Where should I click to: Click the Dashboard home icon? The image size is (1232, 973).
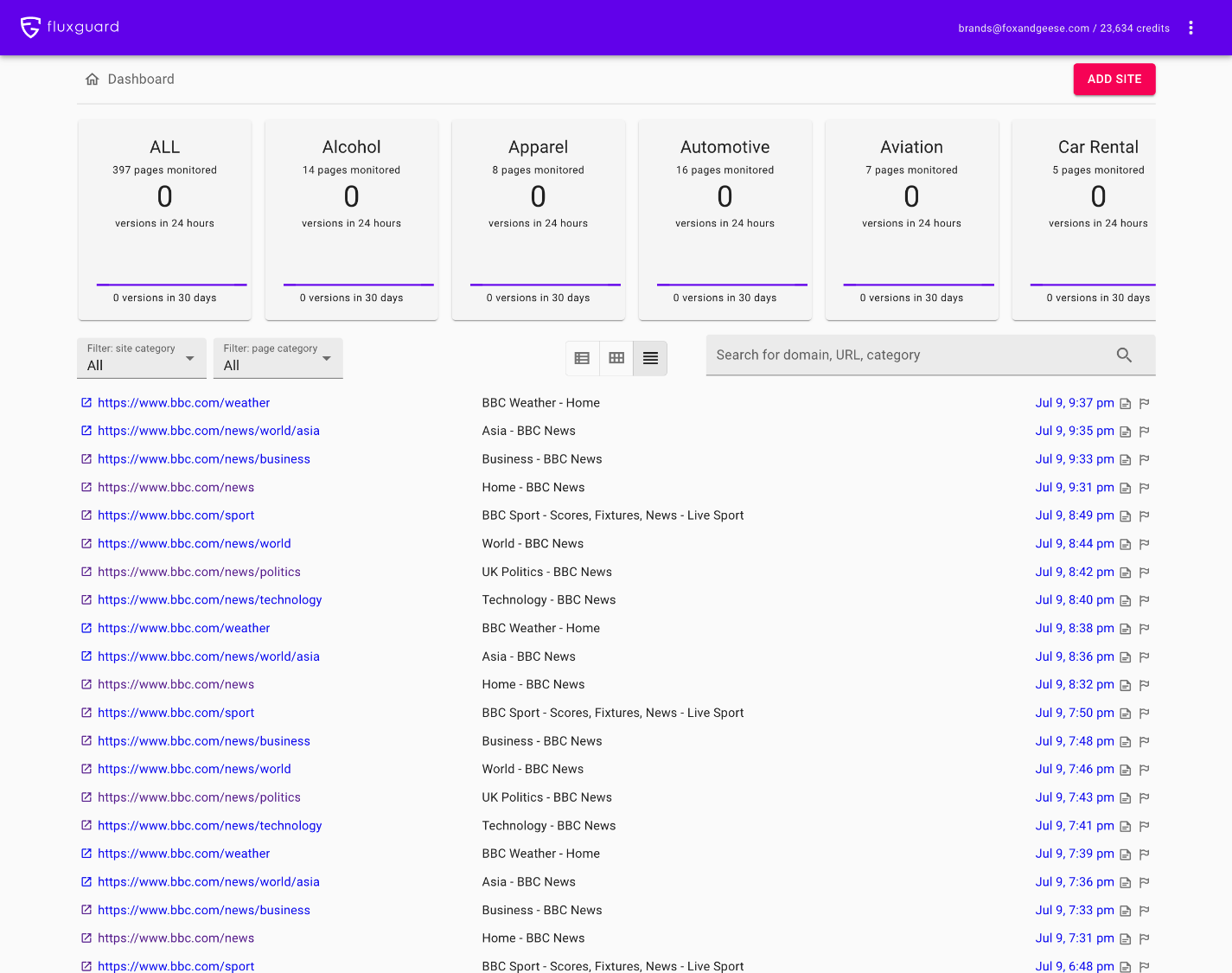tap(92, 80)
